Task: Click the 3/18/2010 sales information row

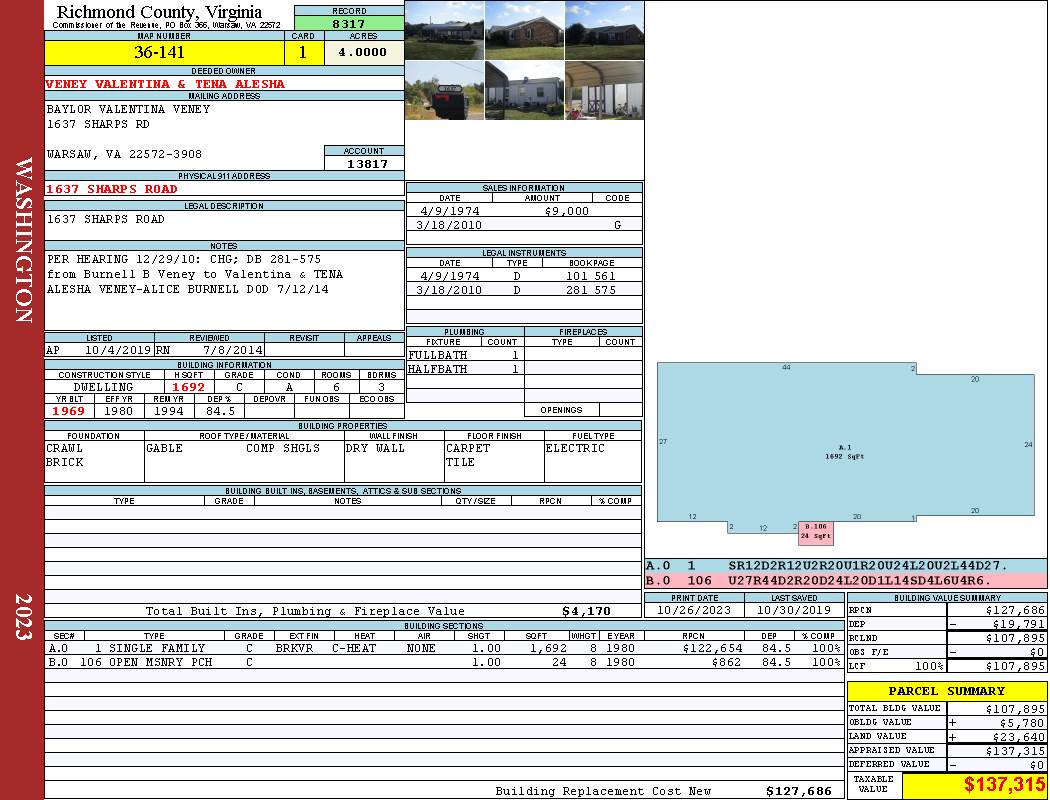Action: pos(524,225)
